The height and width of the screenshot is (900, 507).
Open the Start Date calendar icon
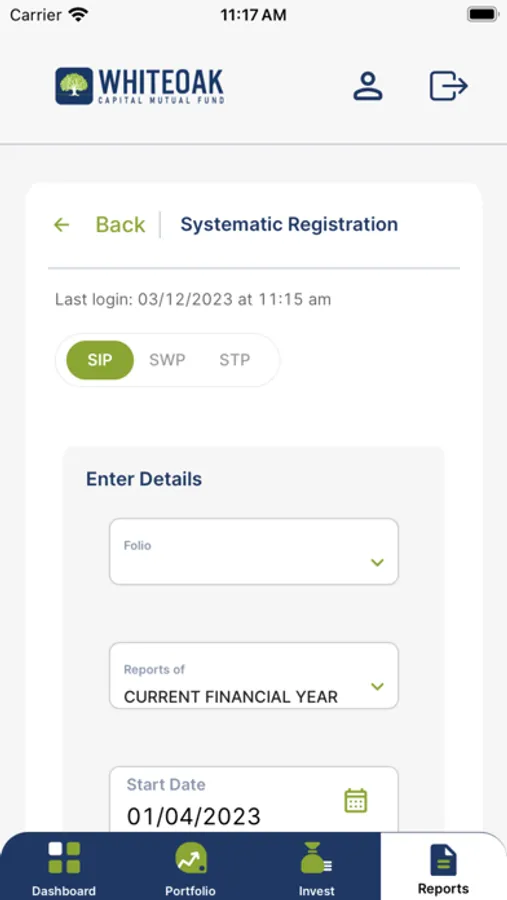point(355,800)
